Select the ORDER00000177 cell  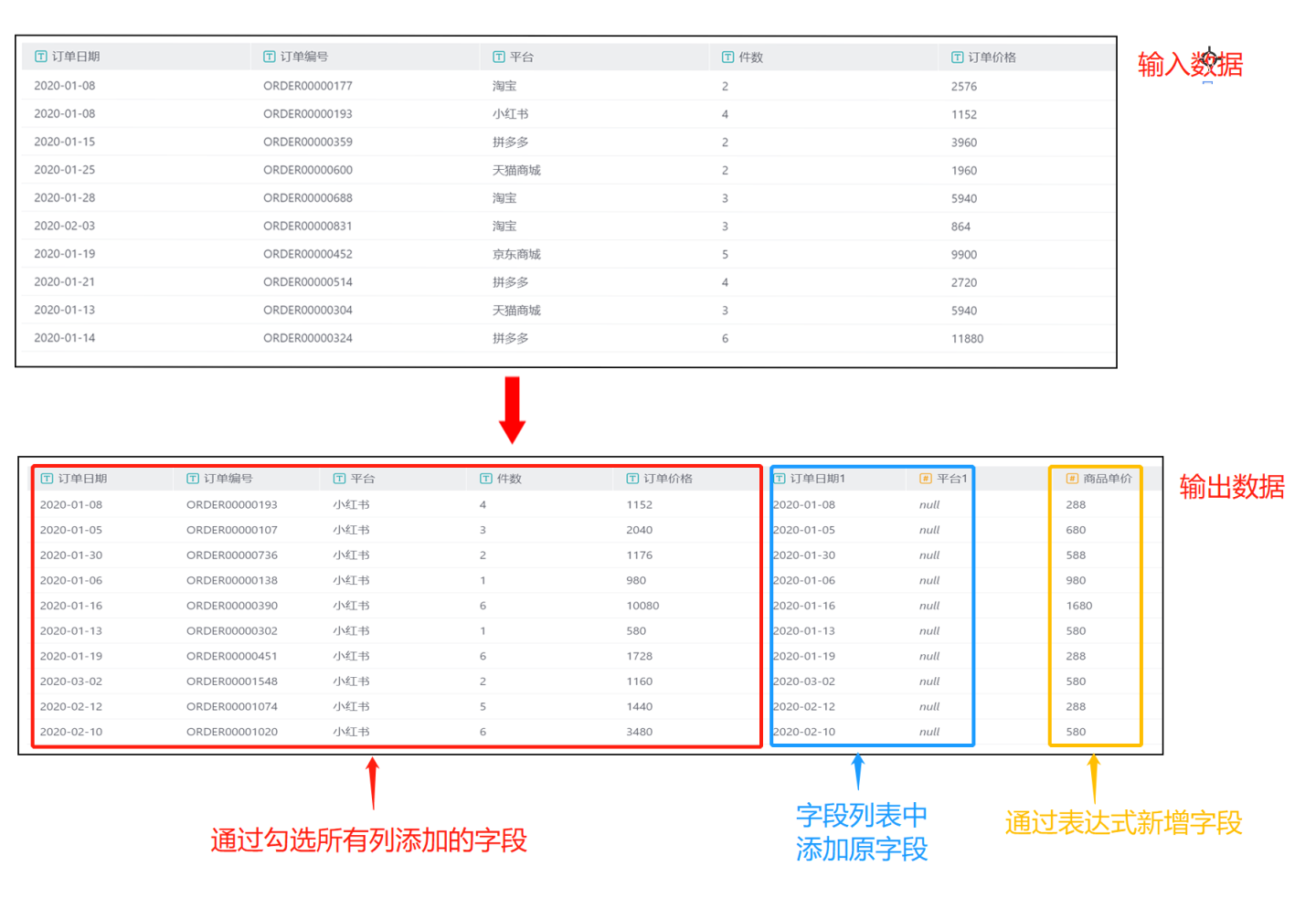pos(307,86)
